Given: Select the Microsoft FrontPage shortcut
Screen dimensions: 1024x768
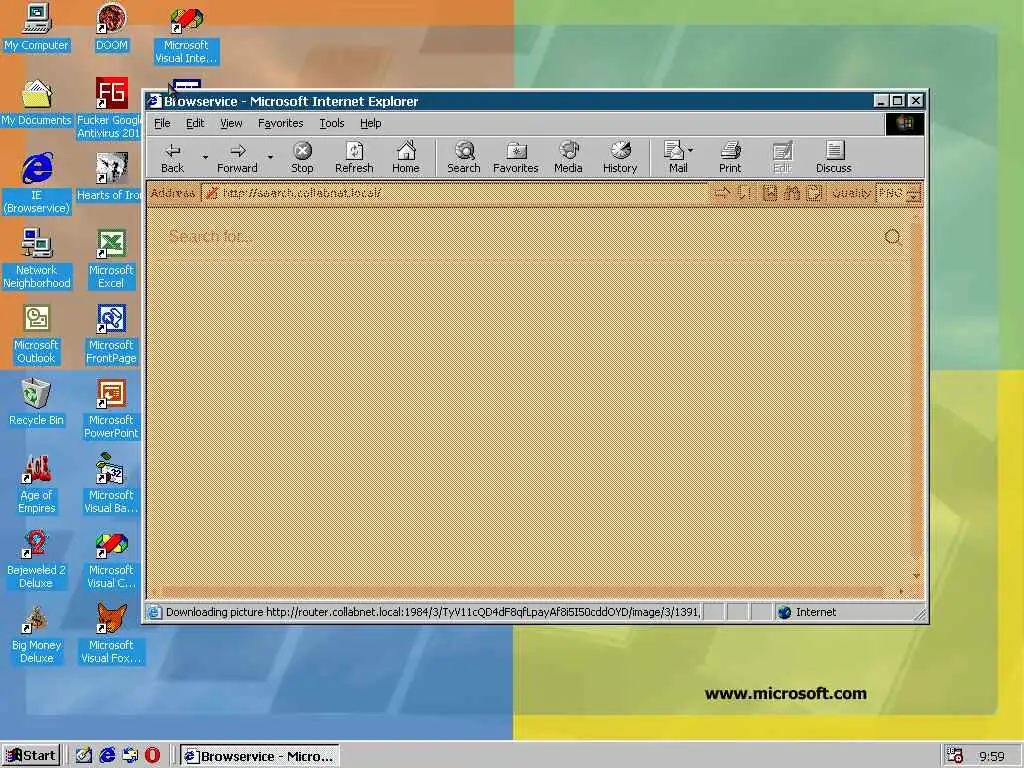Looking at the screenshot, I should pyautogui.click(x=111, y=334).
